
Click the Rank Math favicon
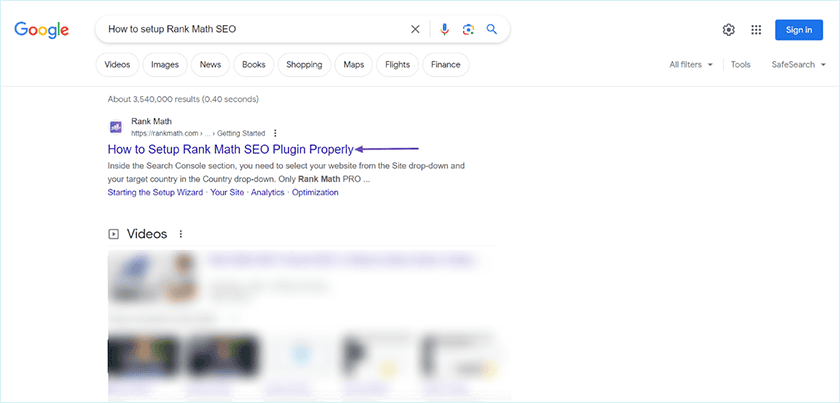[x=116, y=127]
